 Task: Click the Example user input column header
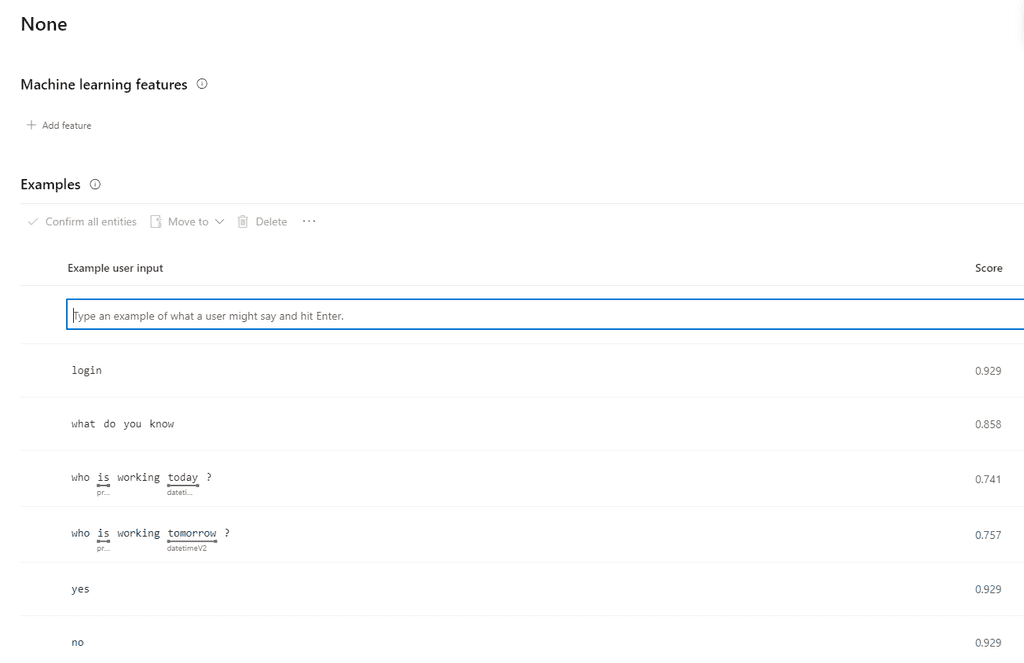[x=115, y=268]
